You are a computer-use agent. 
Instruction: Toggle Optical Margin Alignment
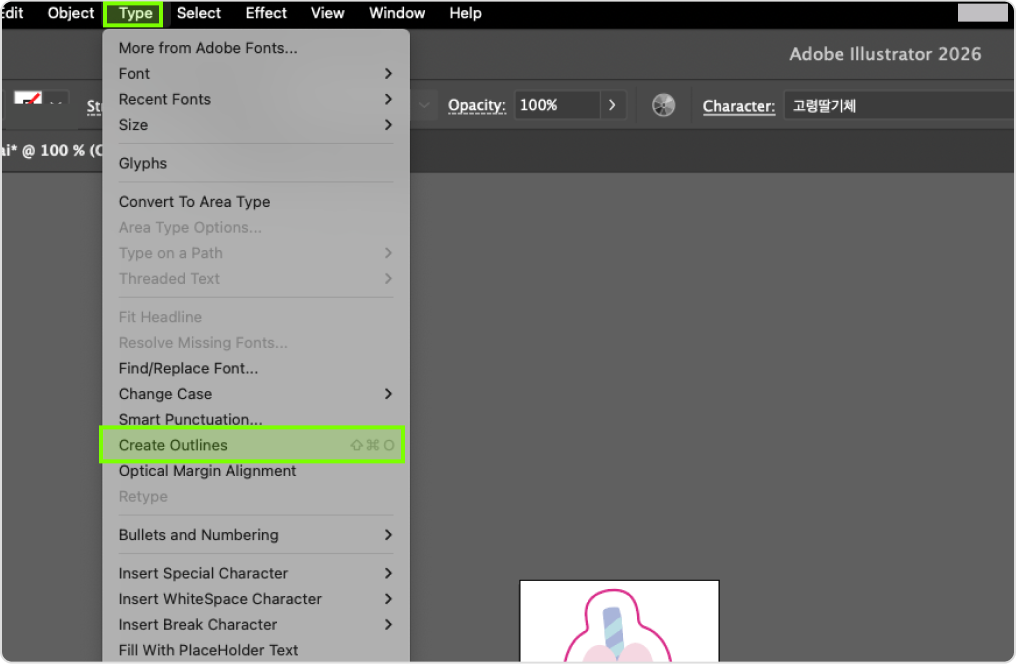pos(207,471)
